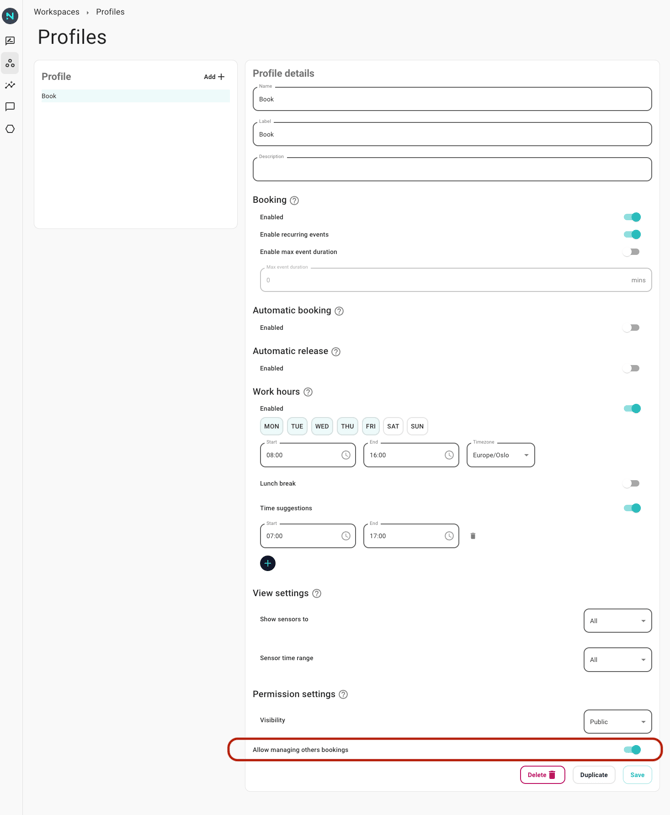
Task: Toggle Enable max event duration switch
Action: 632,252
